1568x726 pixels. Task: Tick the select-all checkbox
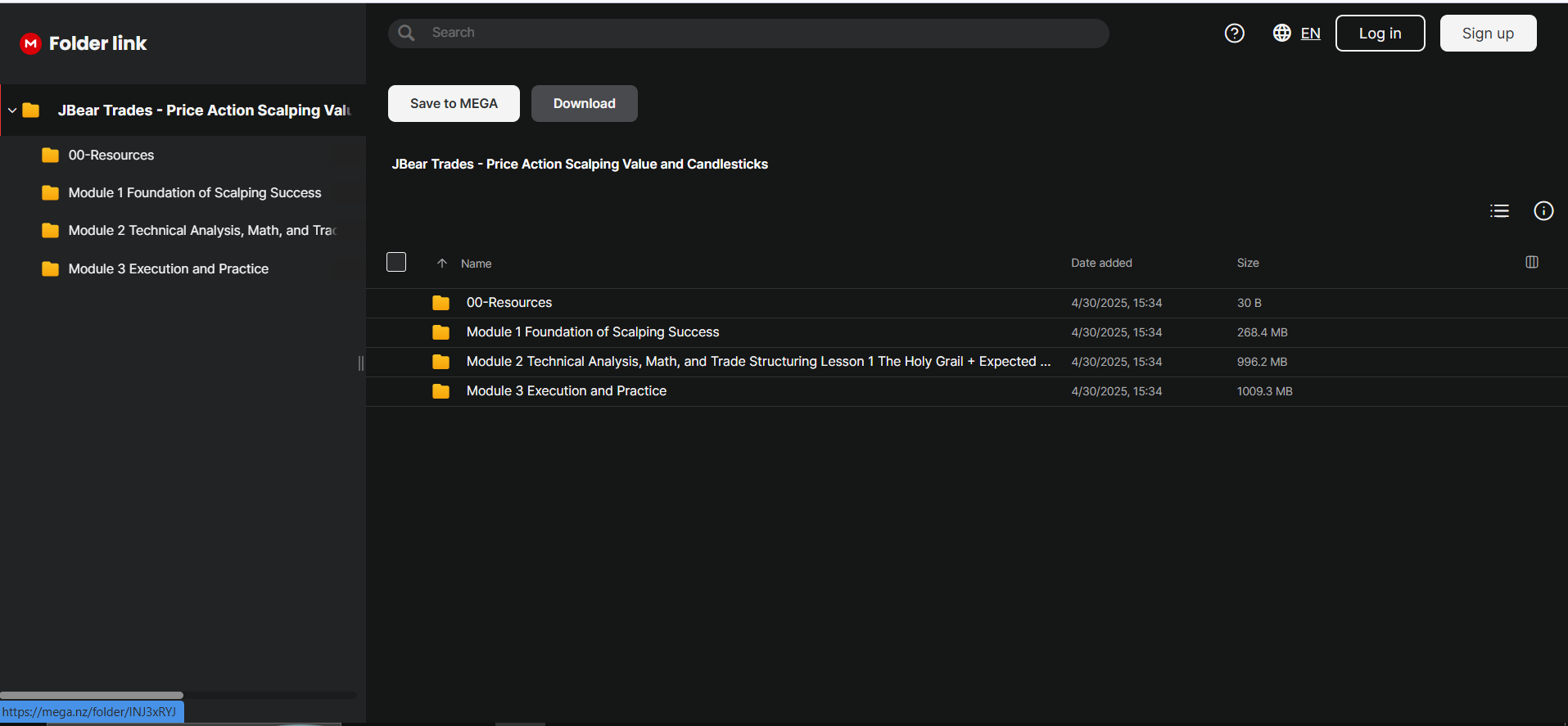(x=396, y=262)
